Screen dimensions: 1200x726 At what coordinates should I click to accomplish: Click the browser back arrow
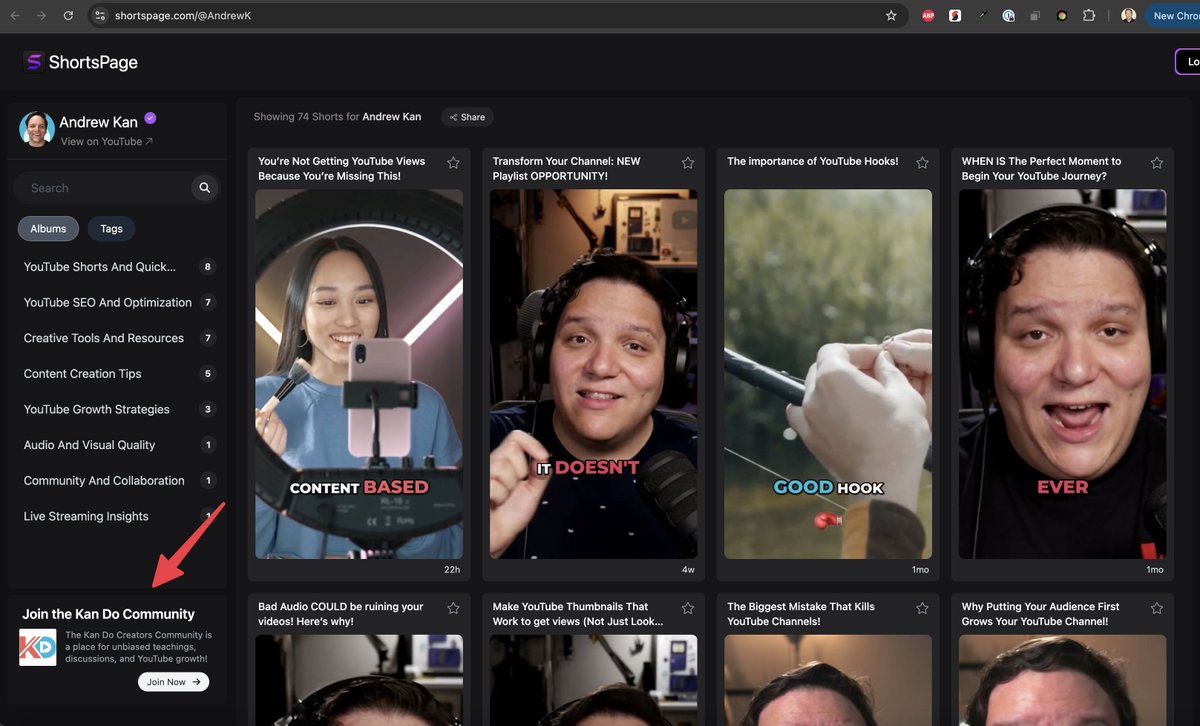tap(16, 16)
